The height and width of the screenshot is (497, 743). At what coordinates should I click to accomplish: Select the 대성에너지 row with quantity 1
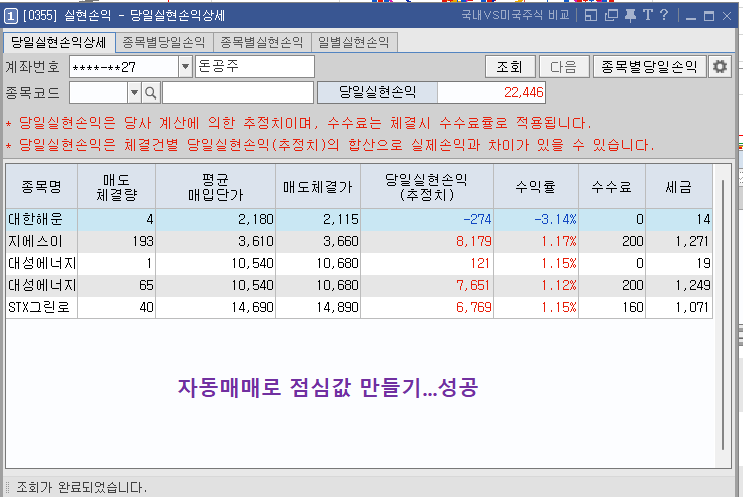pyautogui.click(x=359, y=263)
